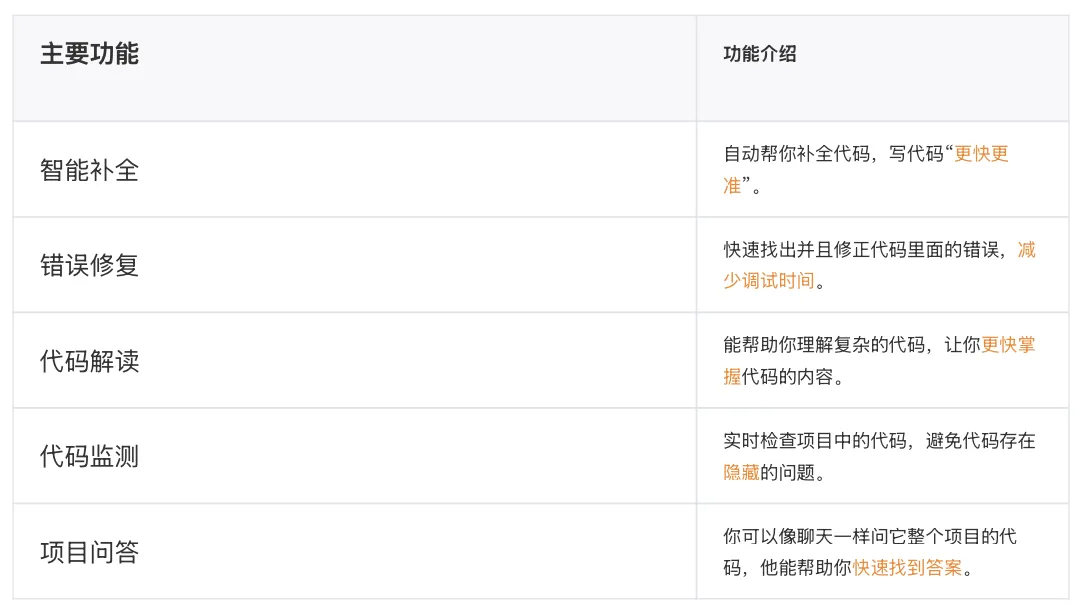
Task: Click the 主要功能 column header
Action: pos(89,54)
